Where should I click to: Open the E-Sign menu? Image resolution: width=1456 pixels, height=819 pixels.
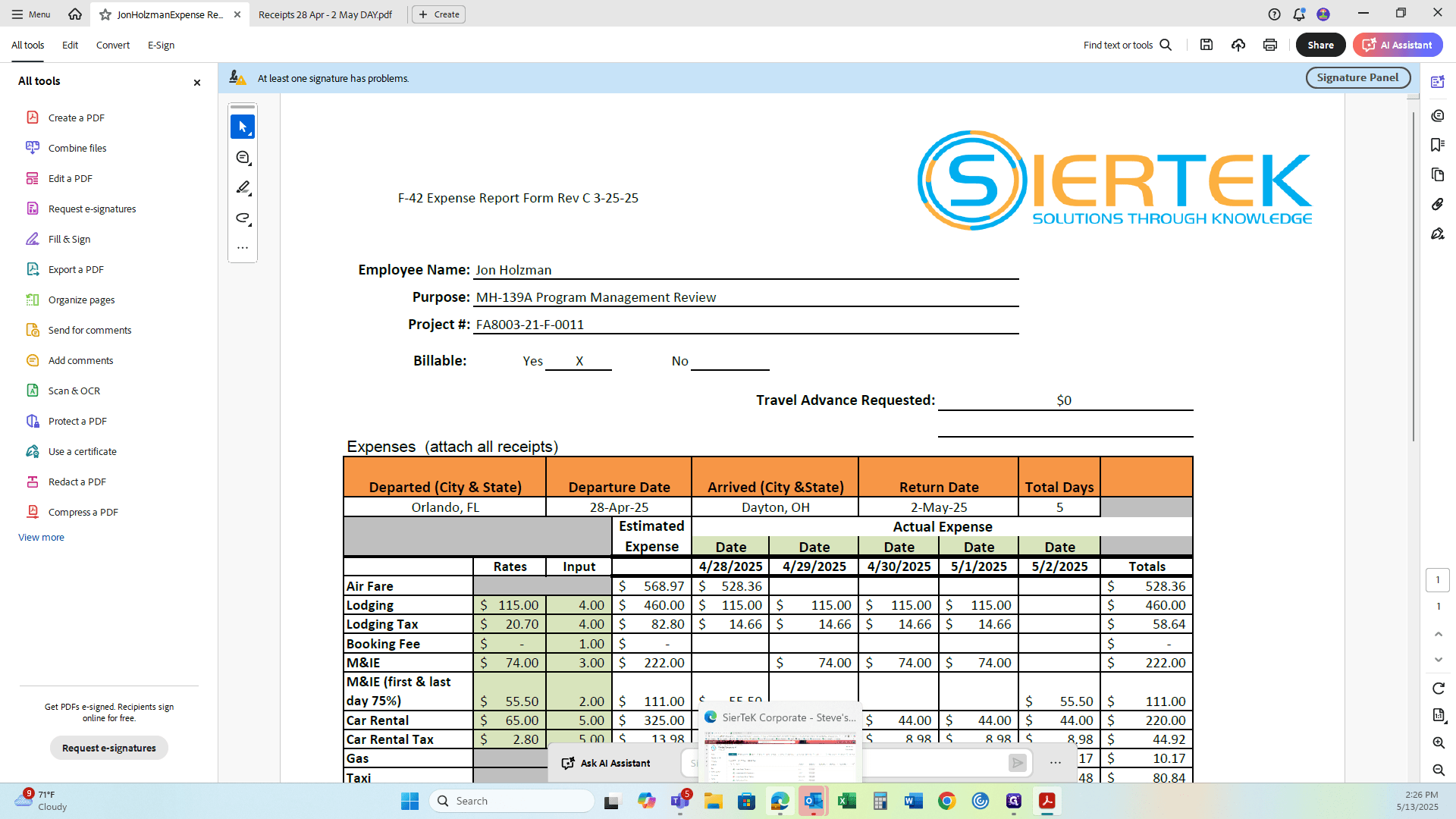coord(161,45)
